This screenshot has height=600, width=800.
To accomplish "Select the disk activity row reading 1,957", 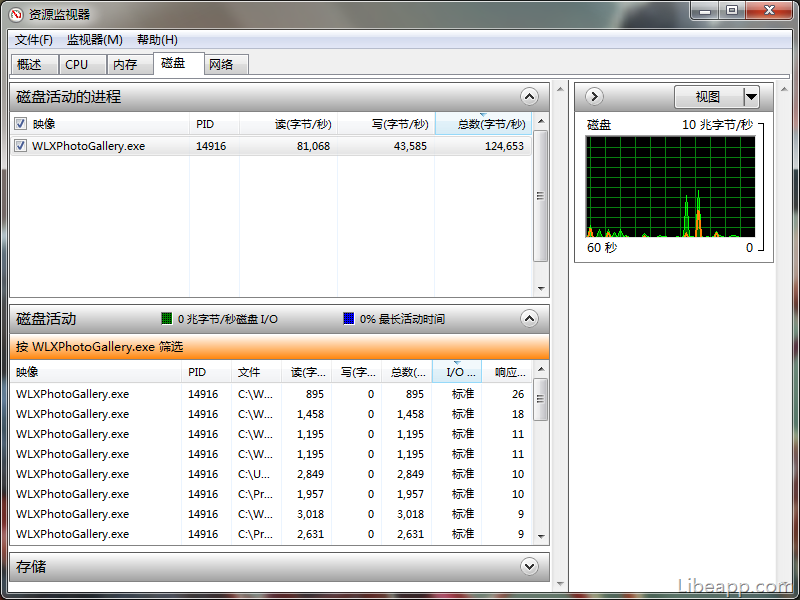I will (x=271, y=494).
